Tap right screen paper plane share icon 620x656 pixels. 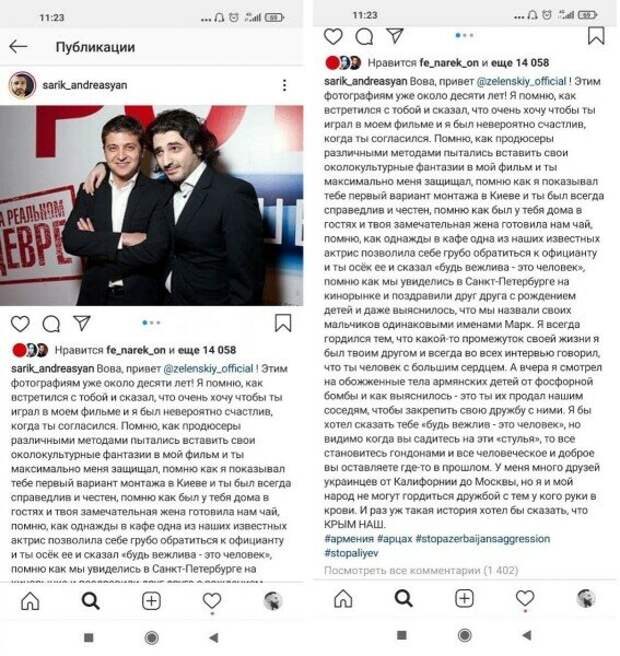(x=395, y=36)
